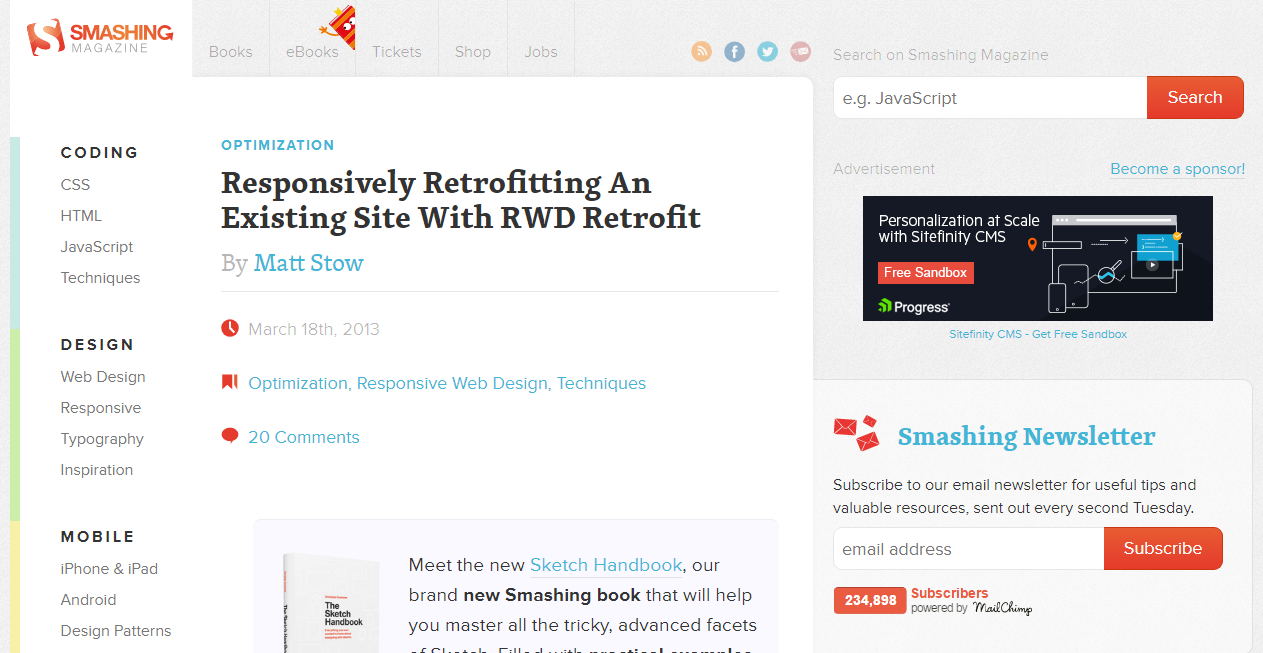Go to the Tickets menu item
Viewport: 1263px width, 653px height.
(x=397, y=52)
